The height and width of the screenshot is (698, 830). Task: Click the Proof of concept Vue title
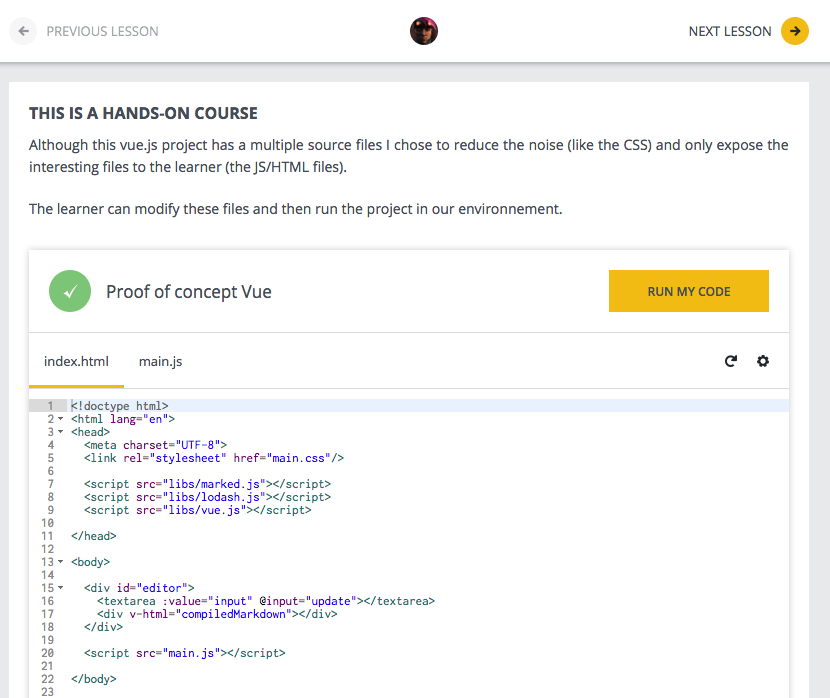tap(188, 292)
